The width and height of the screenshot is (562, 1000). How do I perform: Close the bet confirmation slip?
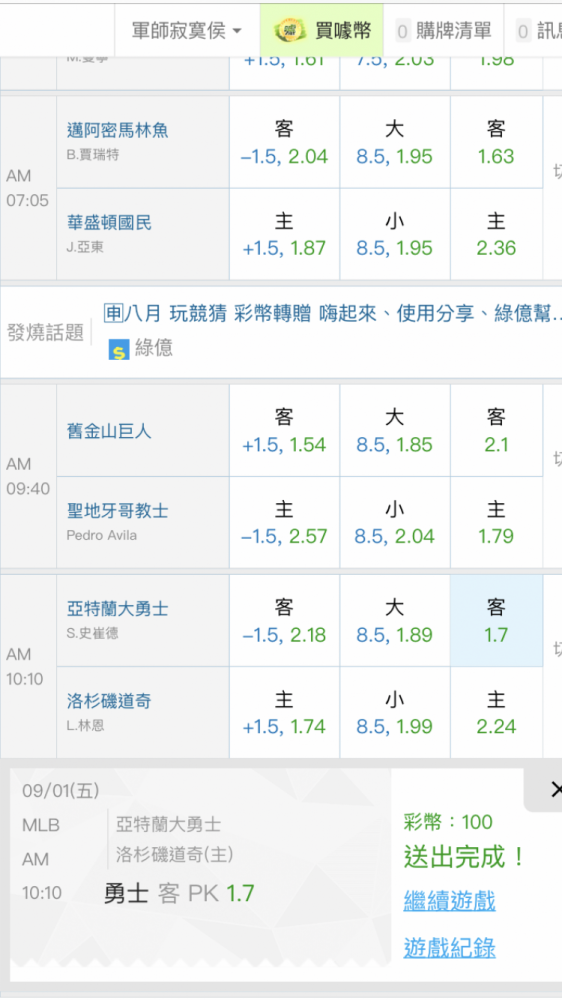point(555,790)
